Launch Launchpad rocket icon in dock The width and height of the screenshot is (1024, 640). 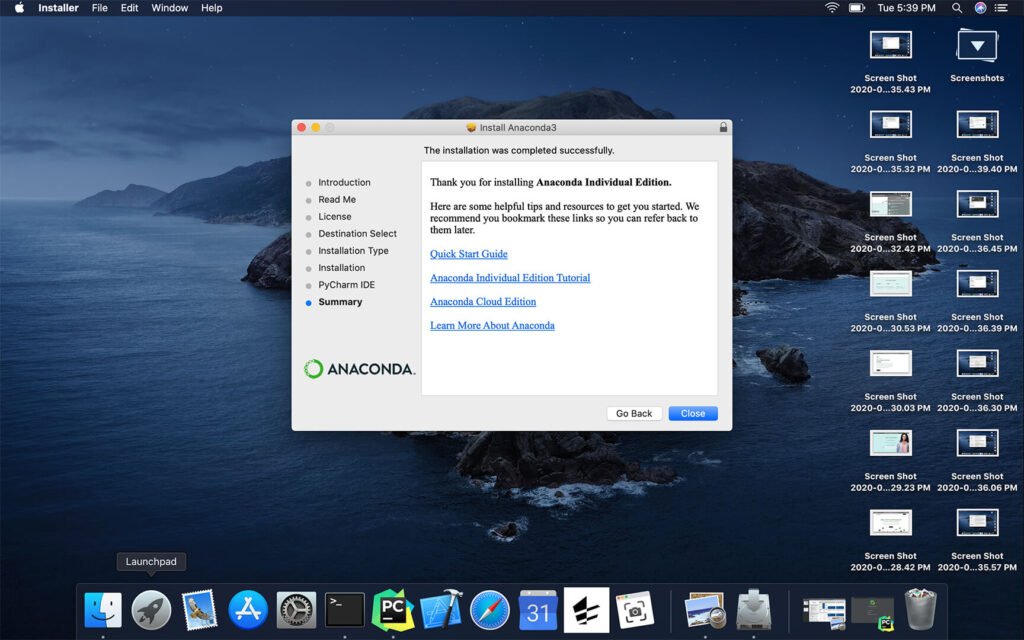(x=151, y=610)
